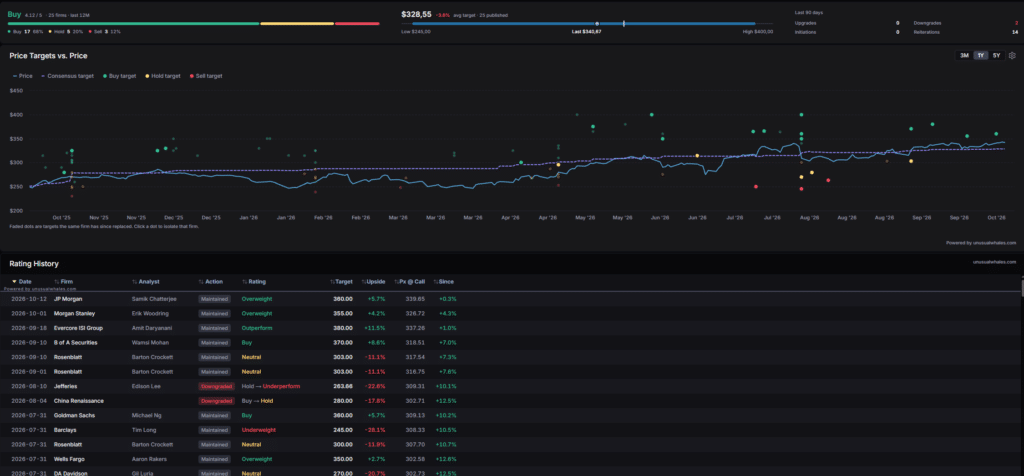Sort the table by Analyst column

point(144,281)
